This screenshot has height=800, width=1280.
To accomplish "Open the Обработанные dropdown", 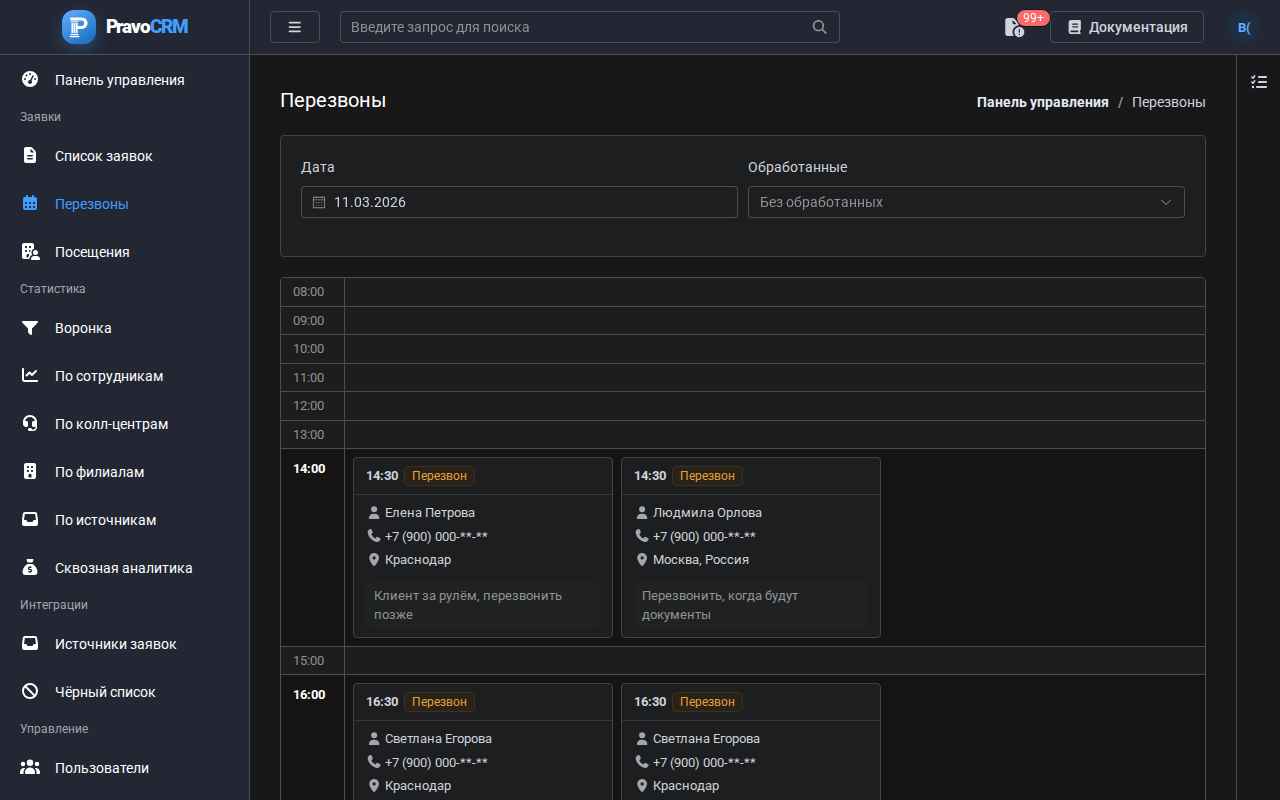I will (966, 202).
